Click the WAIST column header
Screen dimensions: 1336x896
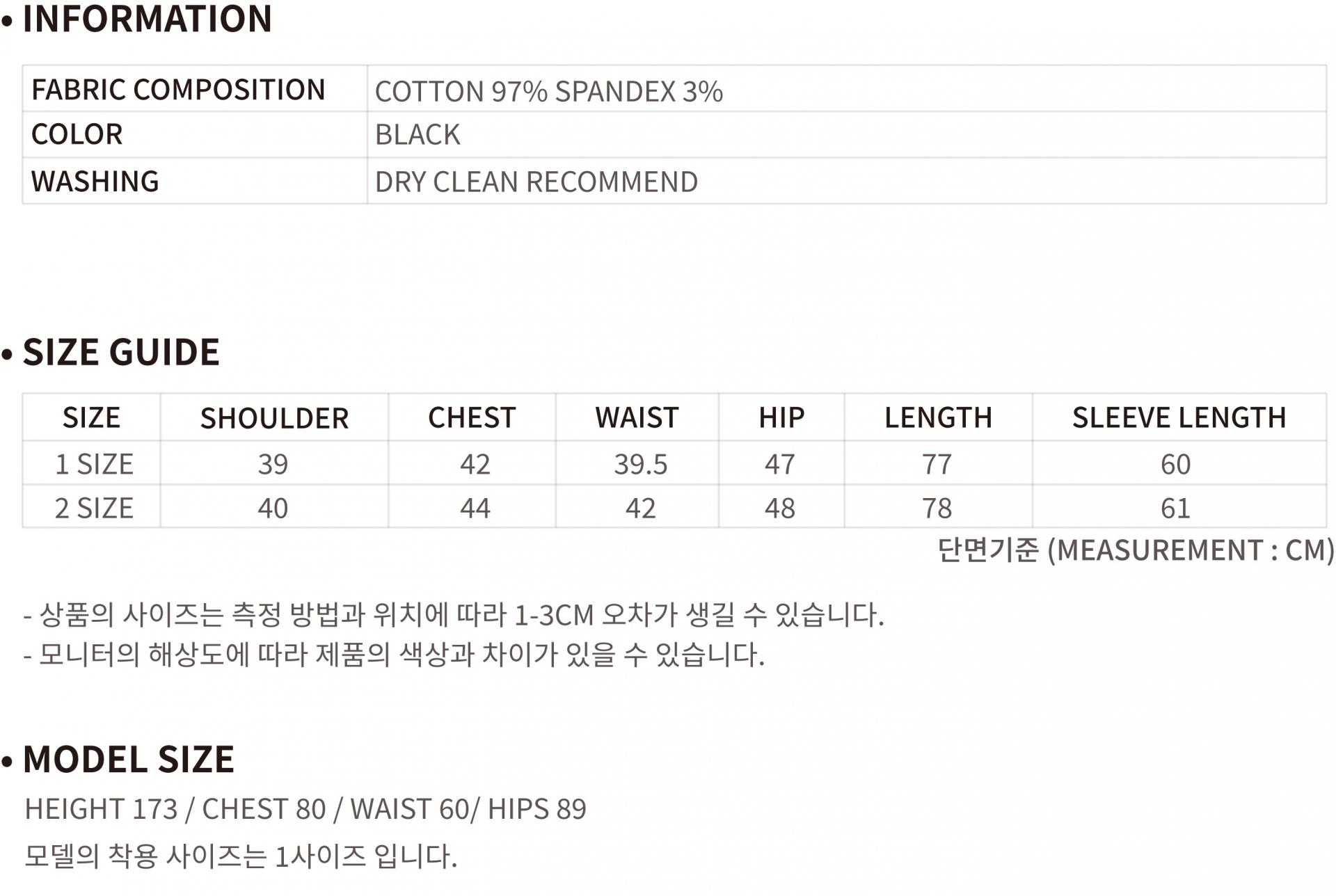(x=637, y=417)
